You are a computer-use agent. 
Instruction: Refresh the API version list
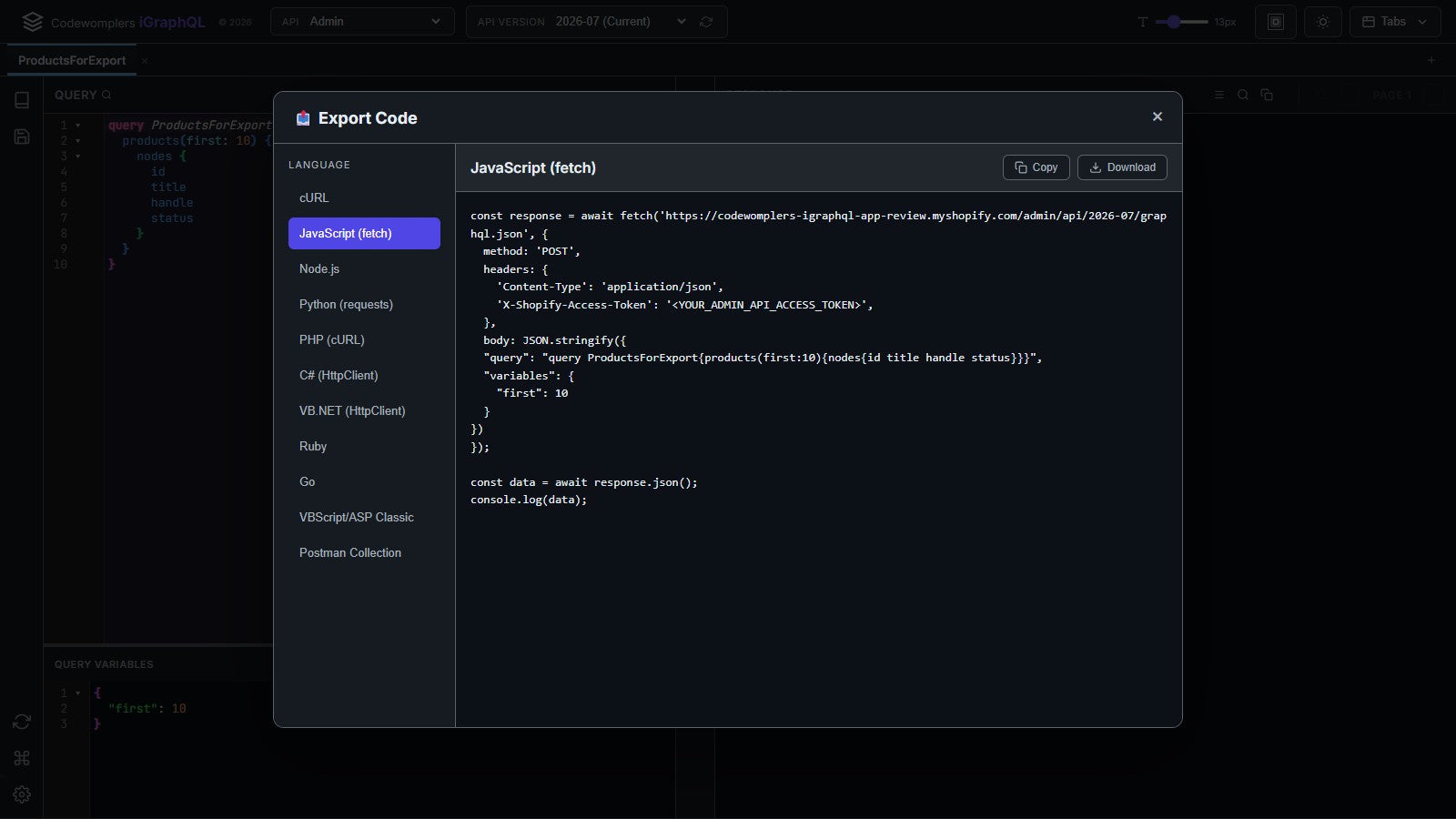706,22
